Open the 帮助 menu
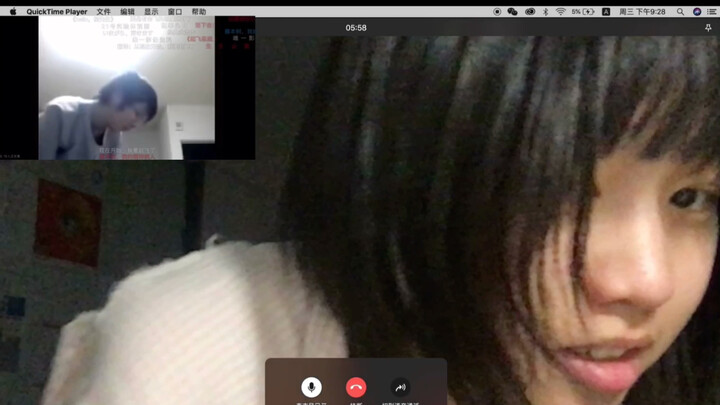Screen dimensions: 720x405 click(199, 11)
